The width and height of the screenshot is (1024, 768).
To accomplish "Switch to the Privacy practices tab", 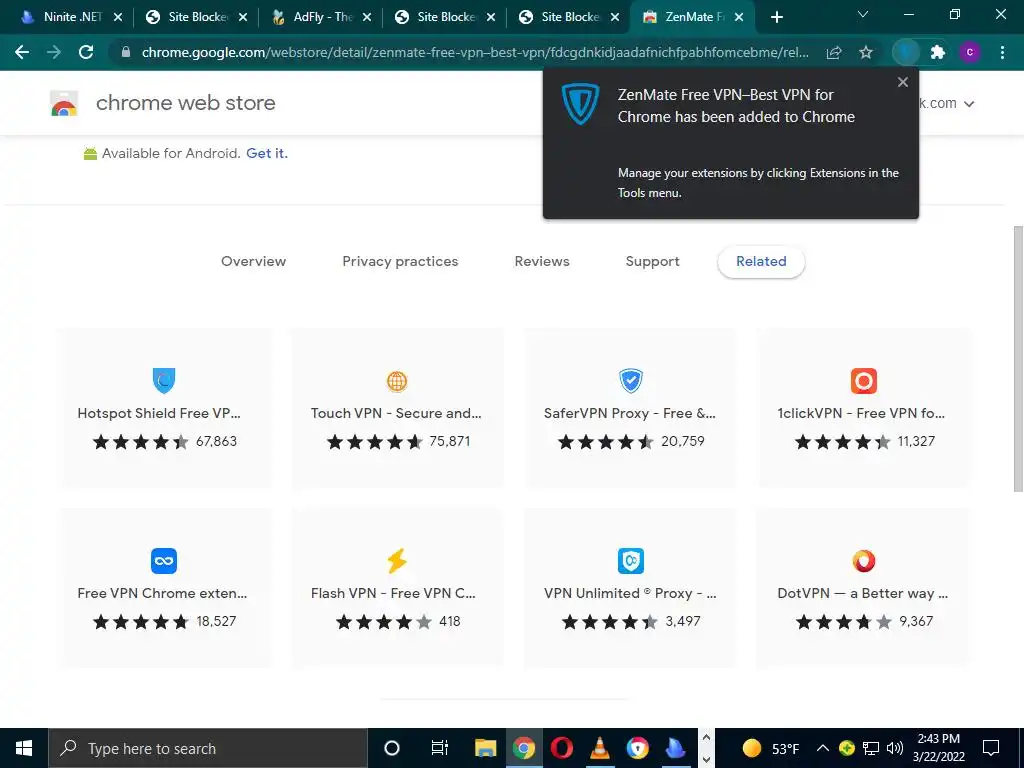I will 400,261.
